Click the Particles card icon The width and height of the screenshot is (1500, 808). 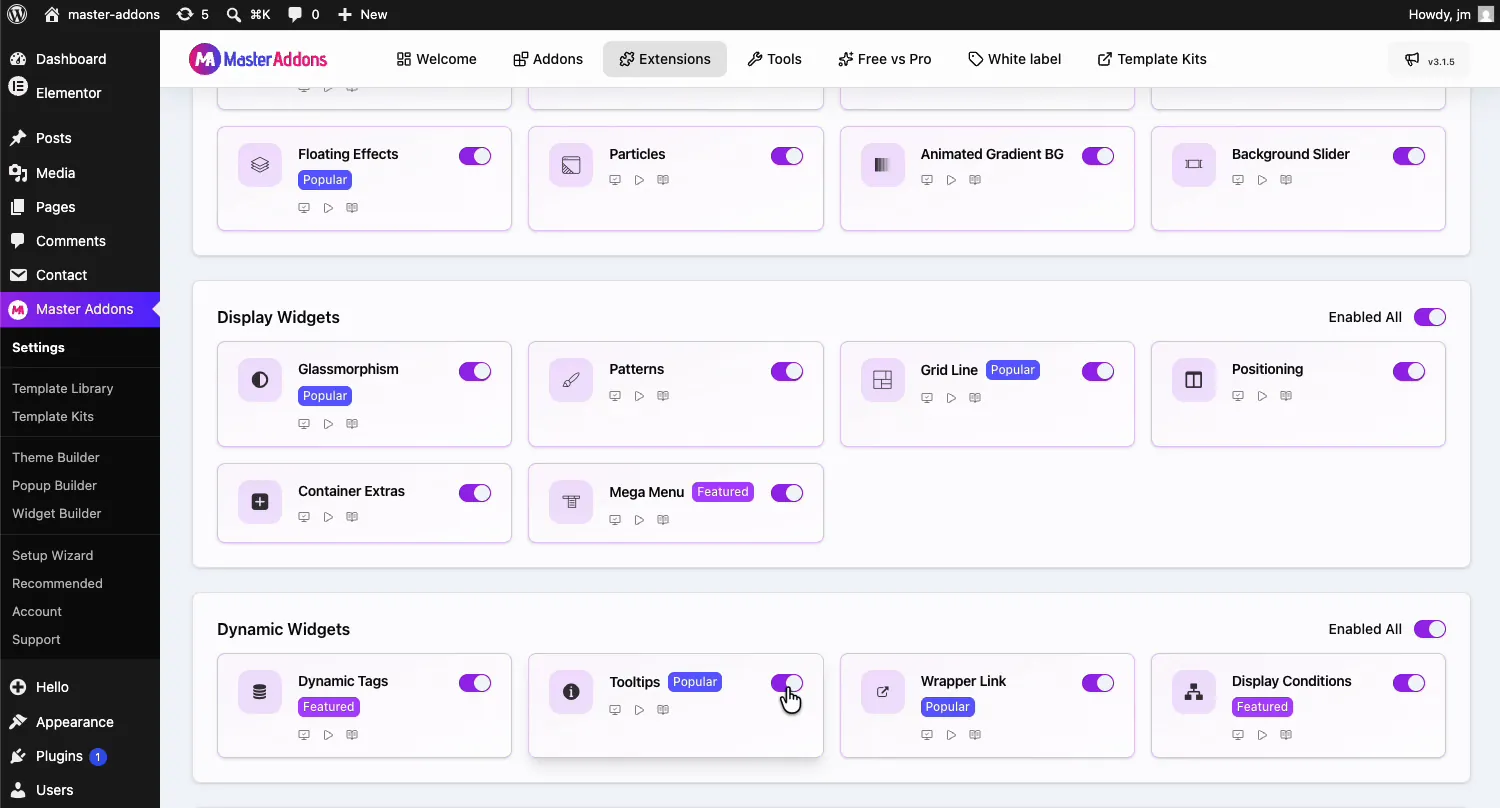[x=571, y=165]
